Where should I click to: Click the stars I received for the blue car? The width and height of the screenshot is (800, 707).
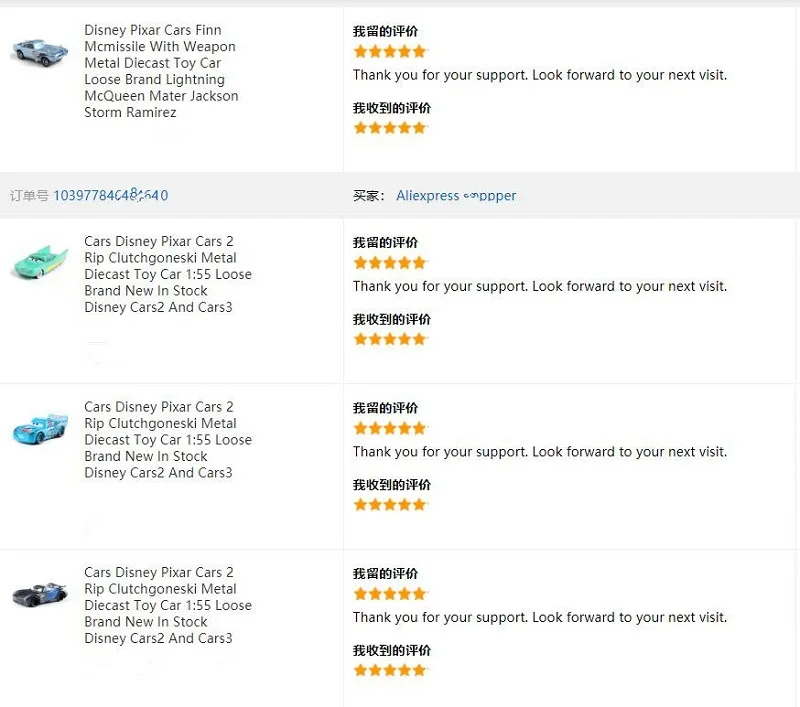[390, 505]
